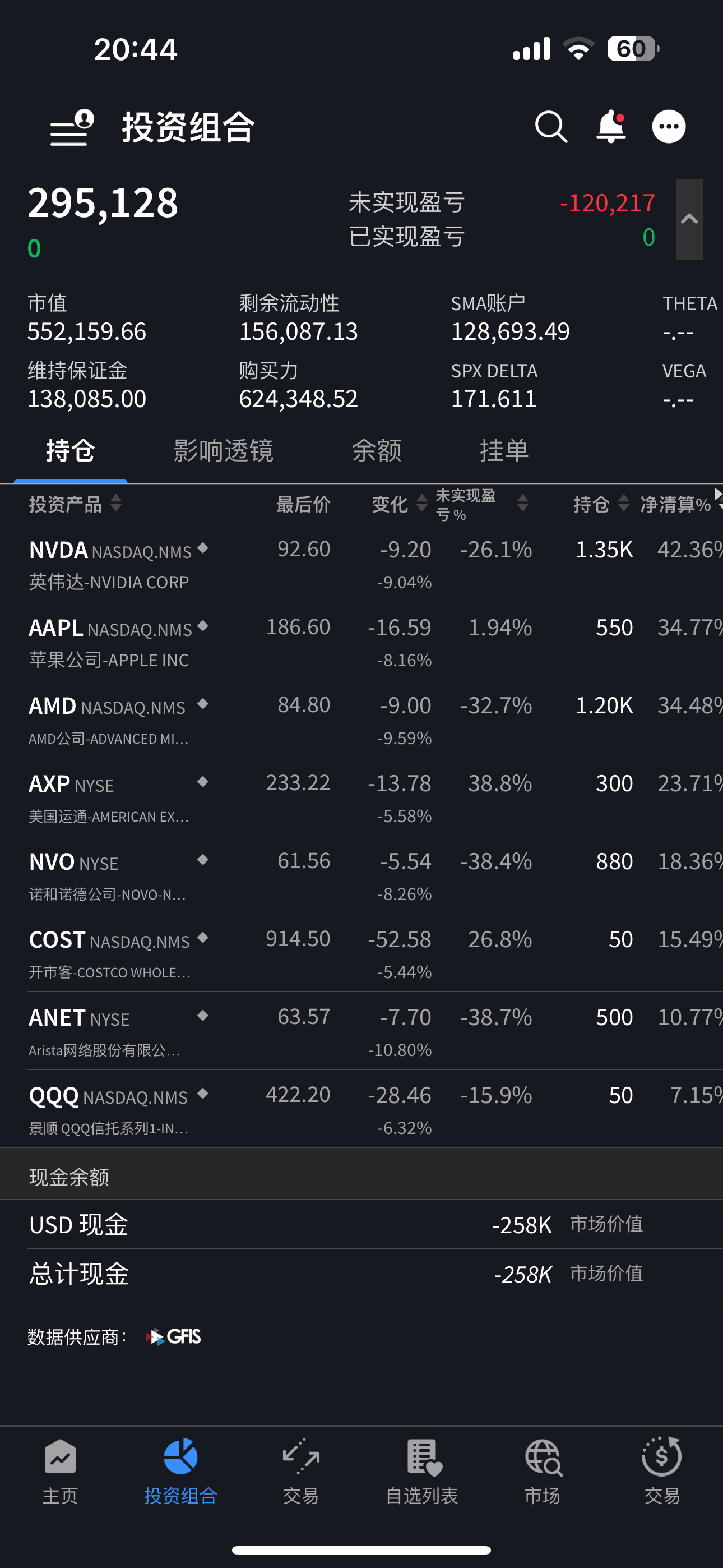723x1568 pixels.
Task: Collapse the account summary chevron
Action: click(x=689, y=219)
